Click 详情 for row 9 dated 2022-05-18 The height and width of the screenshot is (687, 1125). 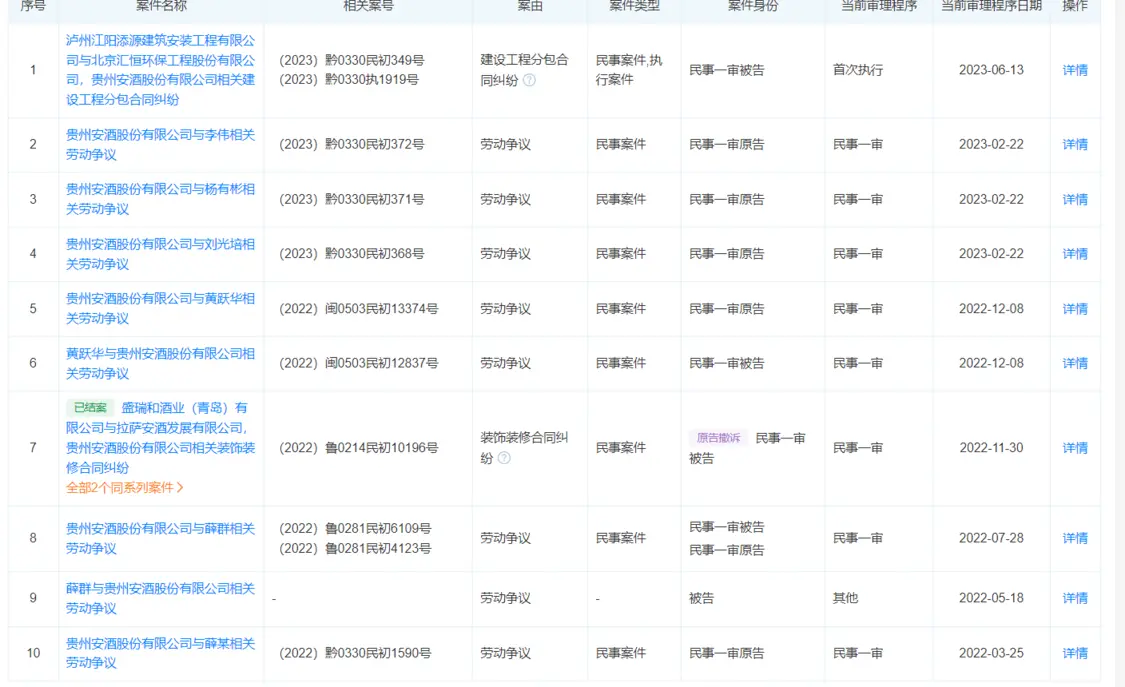(1075, 598)
